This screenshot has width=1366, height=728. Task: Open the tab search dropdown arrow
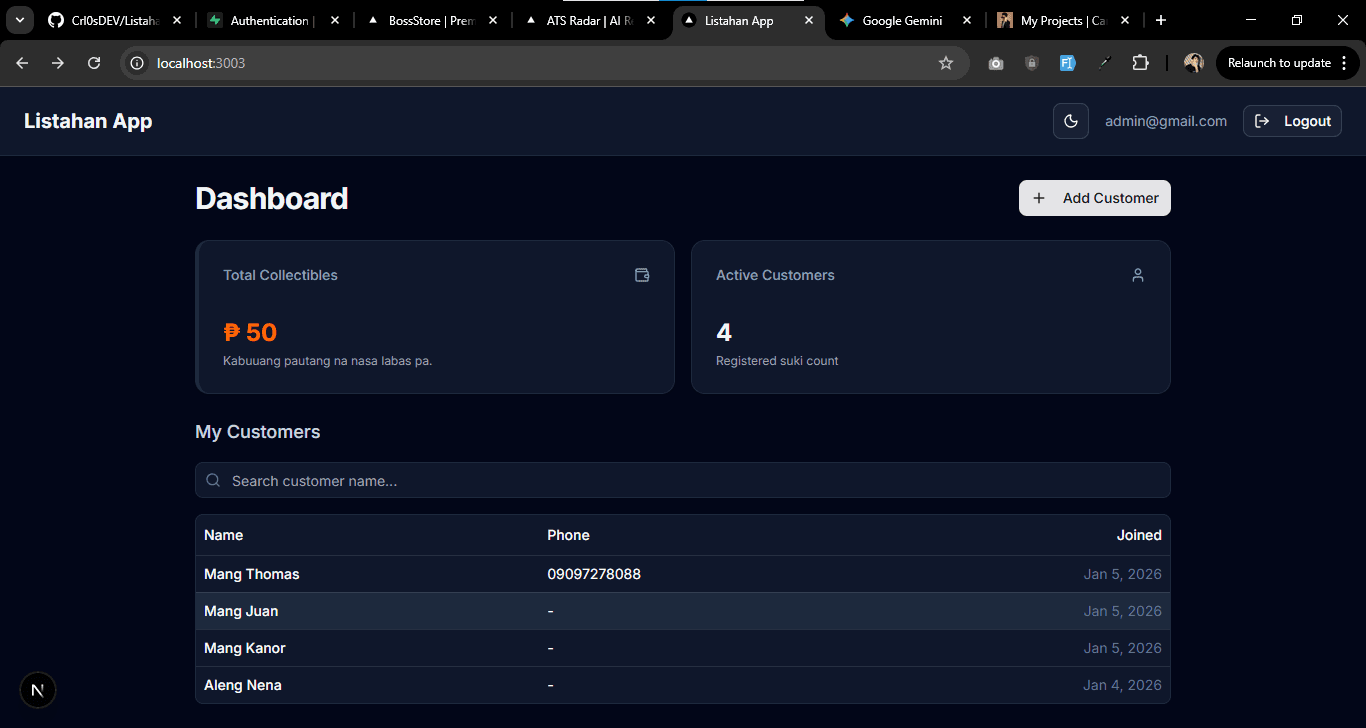(x=19, y=19)
